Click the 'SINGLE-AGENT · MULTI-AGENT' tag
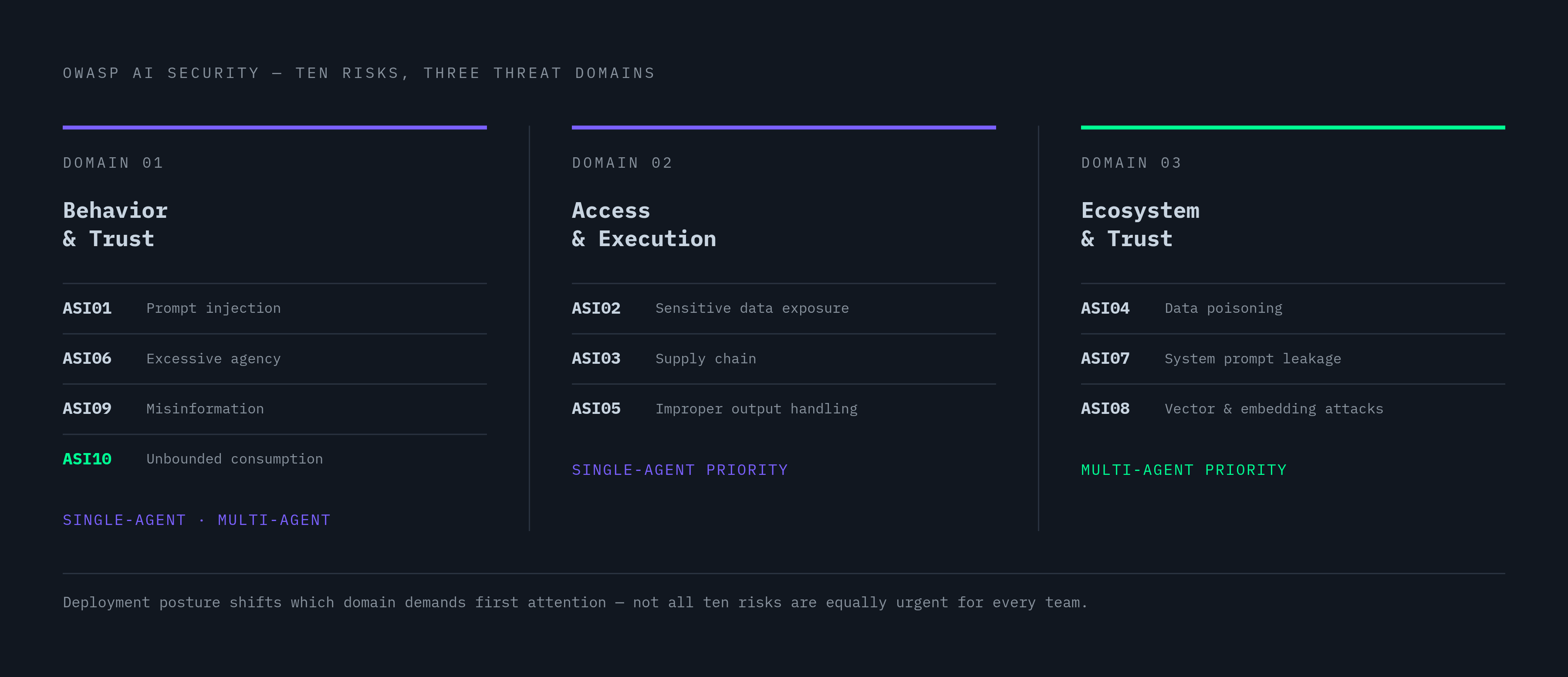Viewport: 1568px width, 677px height. coord(196,520)
